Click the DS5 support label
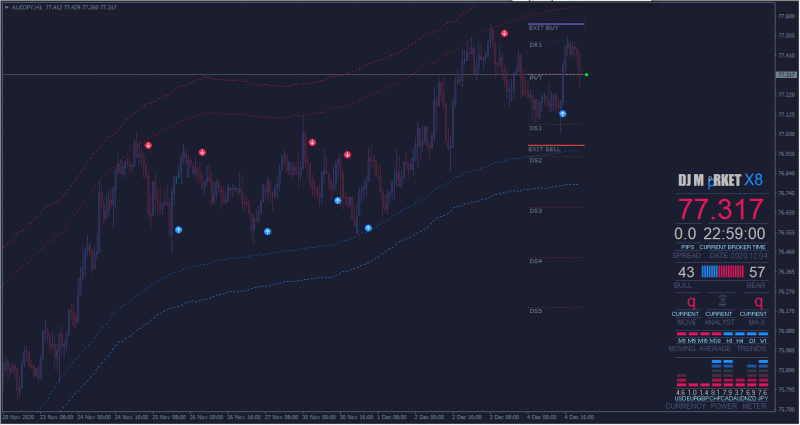The height and width of the screenshot is (425, 800). tap(535, 311)
